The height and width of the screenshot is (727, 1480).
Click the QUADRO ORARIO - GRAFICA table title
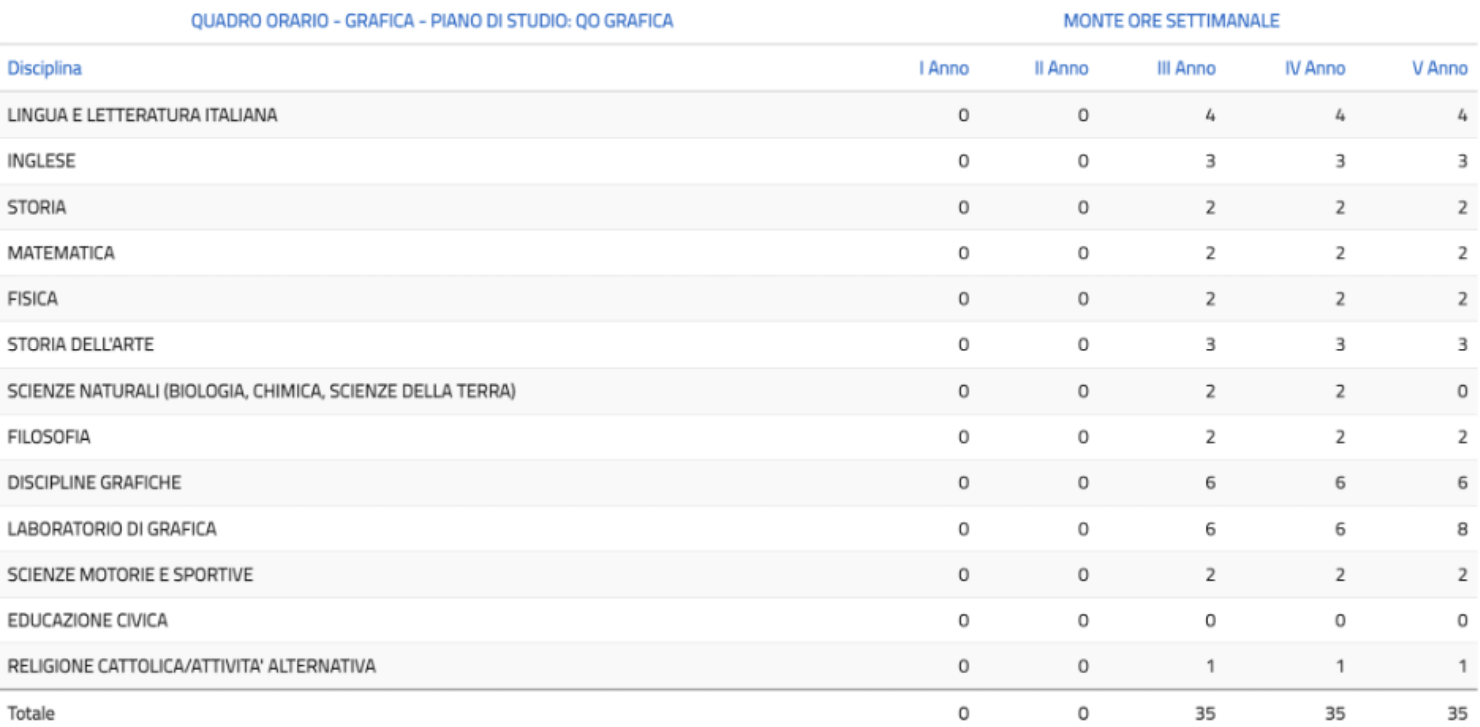click(431, 21)
